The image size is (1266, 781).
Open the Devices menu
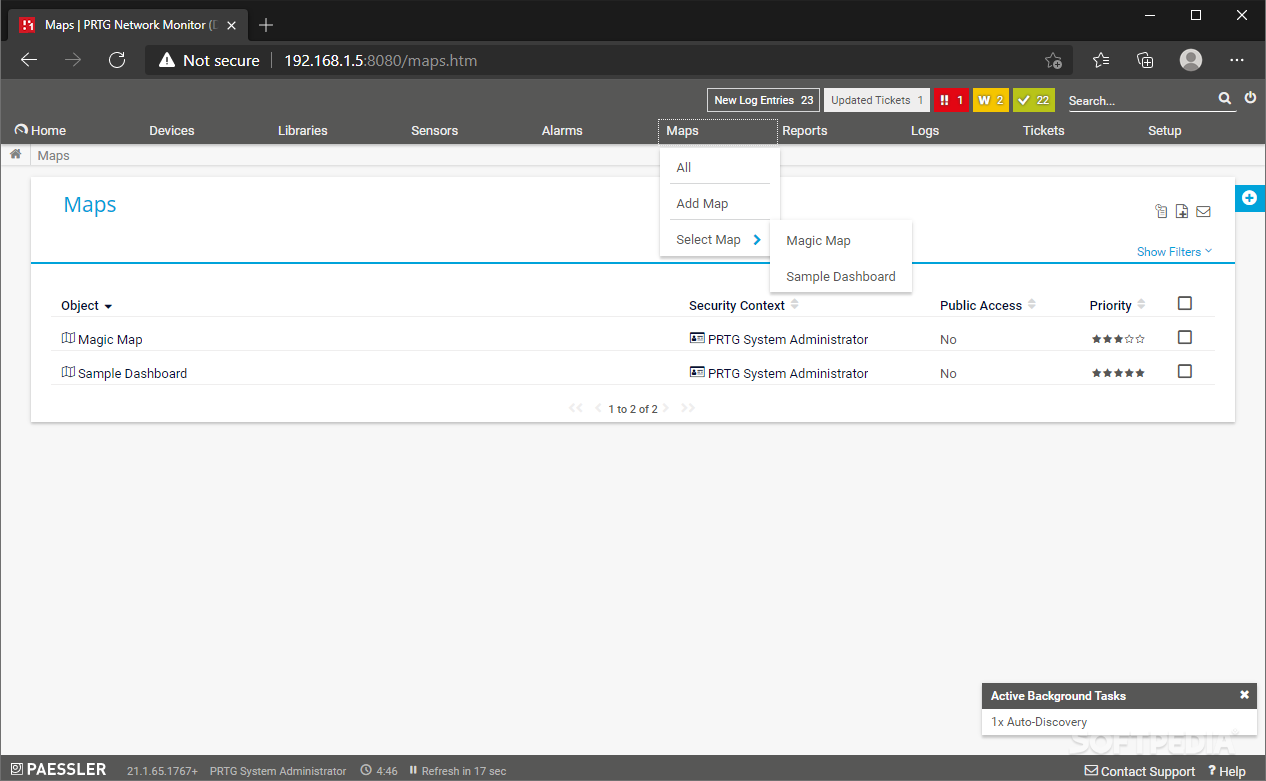click(172, 131)
